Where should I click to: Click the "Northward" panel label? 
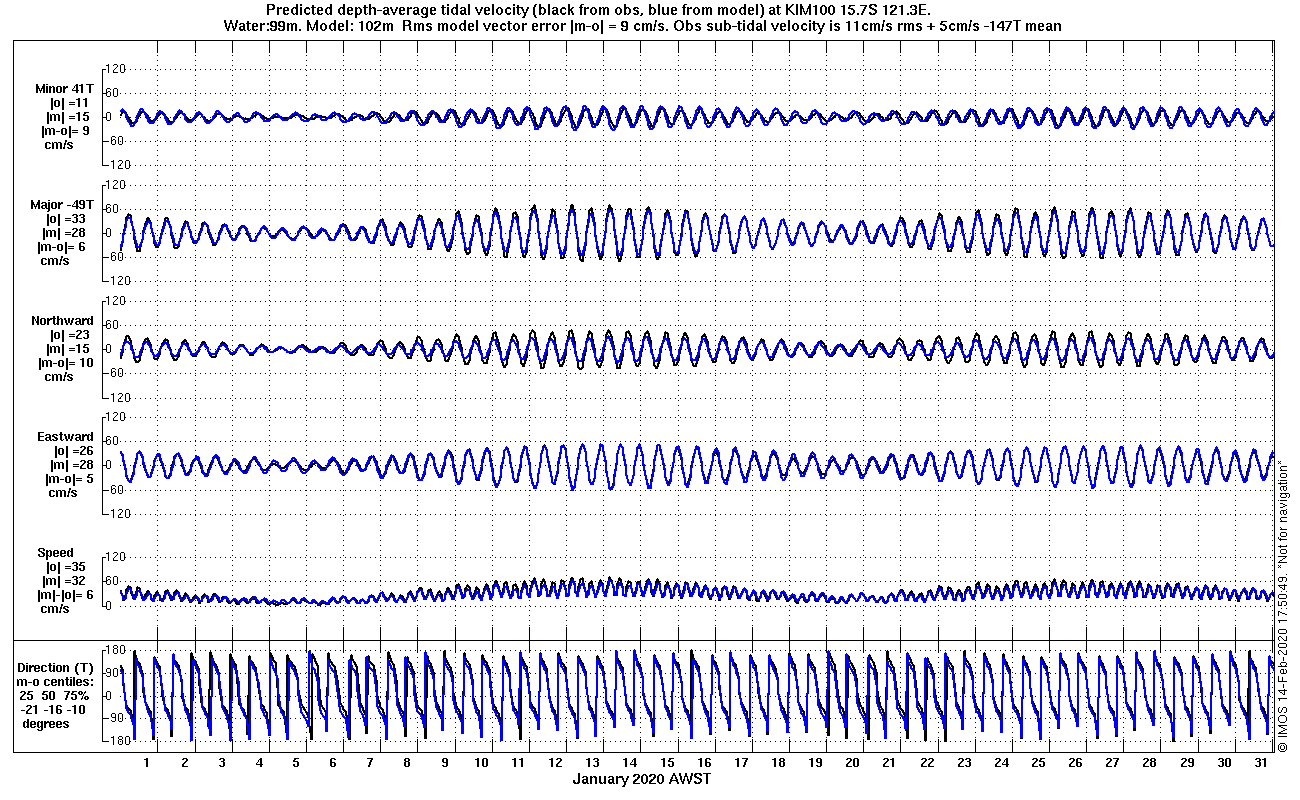(62, 321)
